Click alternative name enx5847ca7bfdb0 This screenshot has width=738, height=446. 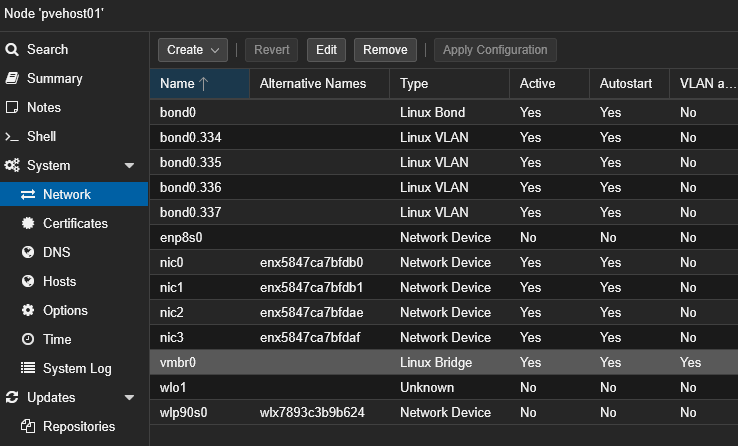tap(311, 263)
